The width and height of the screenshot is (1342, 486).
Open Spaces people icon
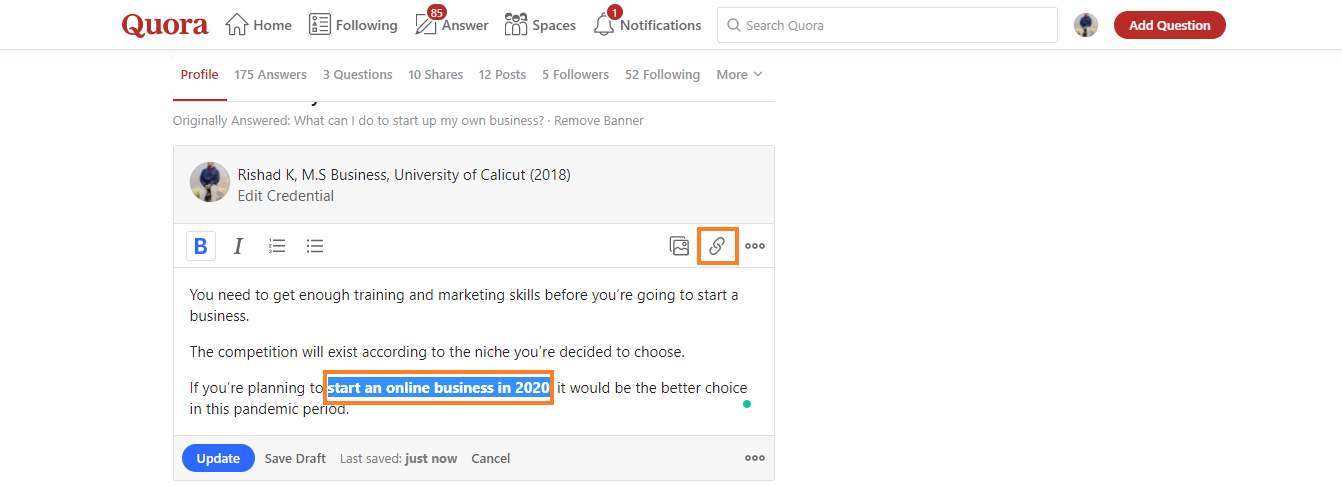[516, 25]
